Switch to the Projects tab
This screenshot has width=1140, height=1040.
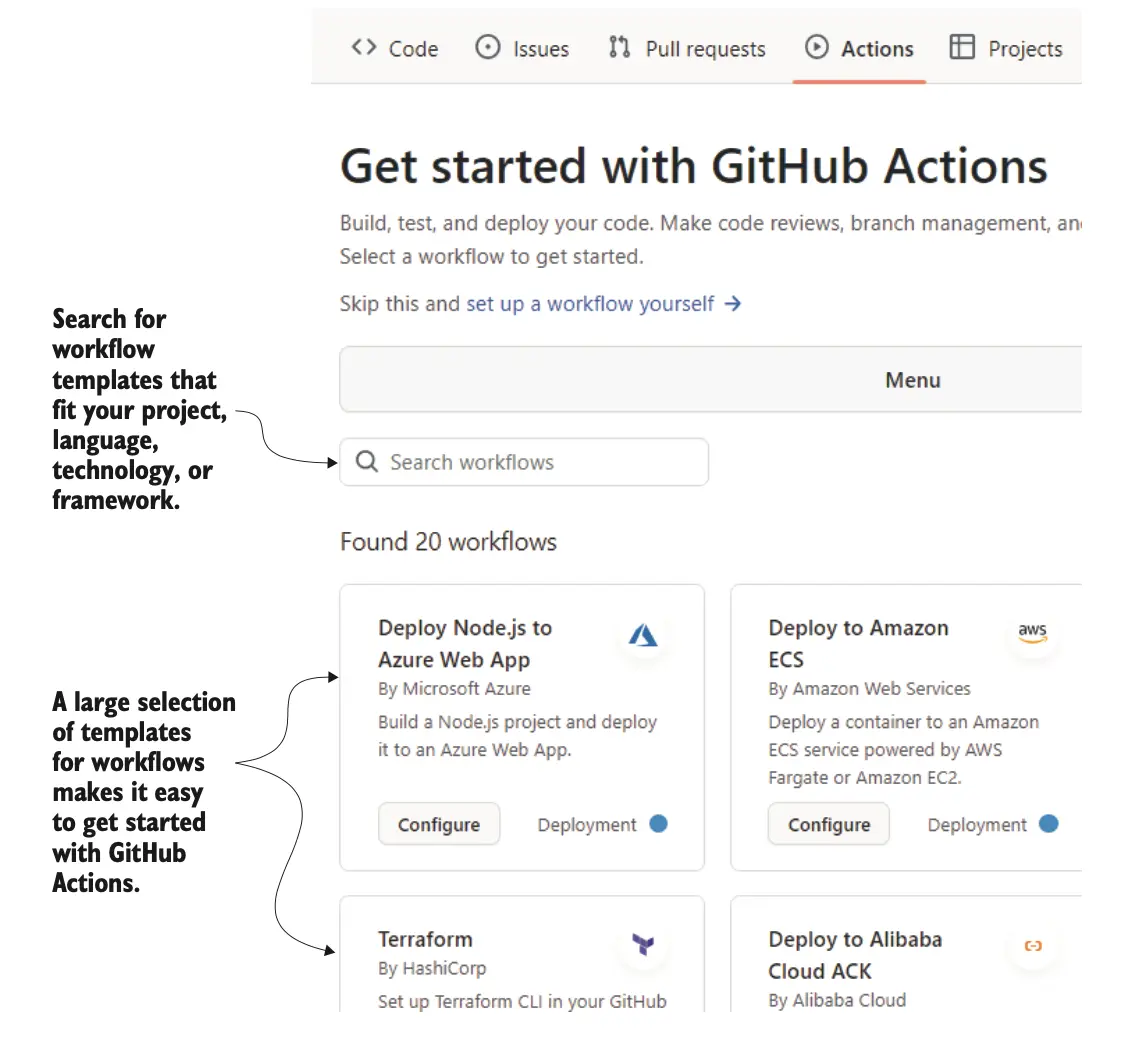pos(1006,49)
